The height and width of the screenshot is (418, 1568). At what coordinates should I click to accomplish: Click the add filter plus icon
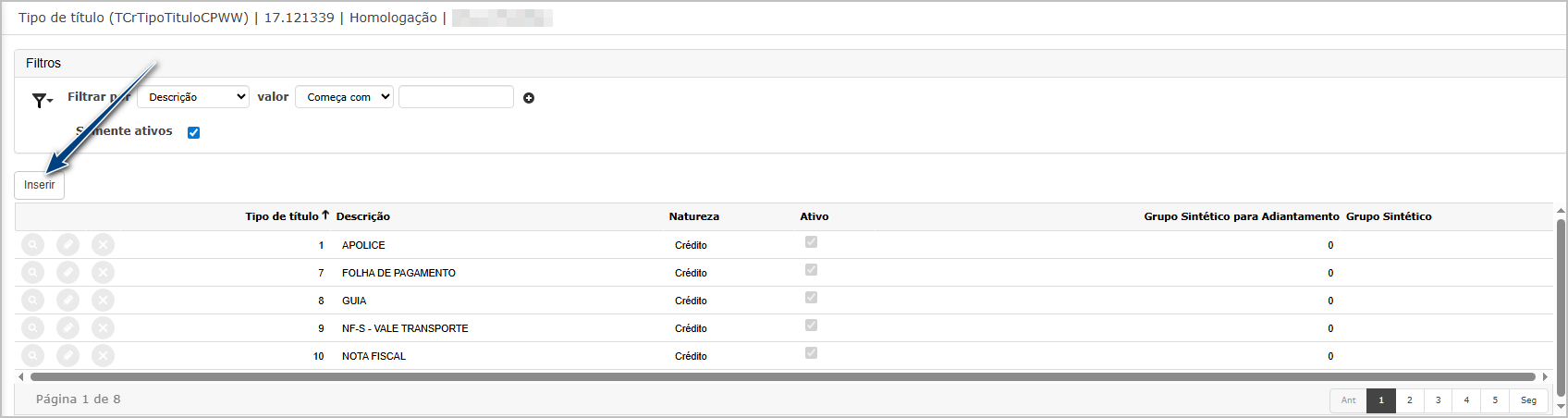click(529, 98)
